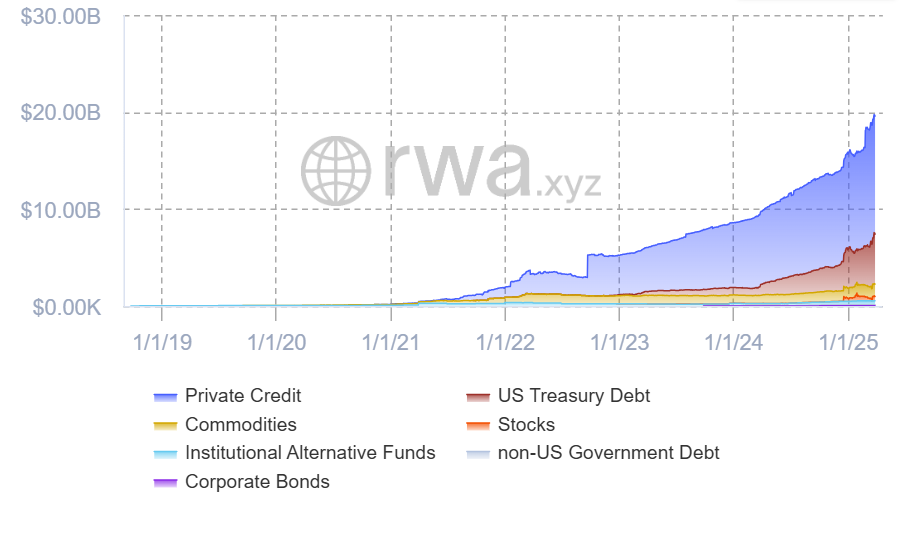Hide the Stocks series via legend label
912x542 pixels.
point(526,425)
